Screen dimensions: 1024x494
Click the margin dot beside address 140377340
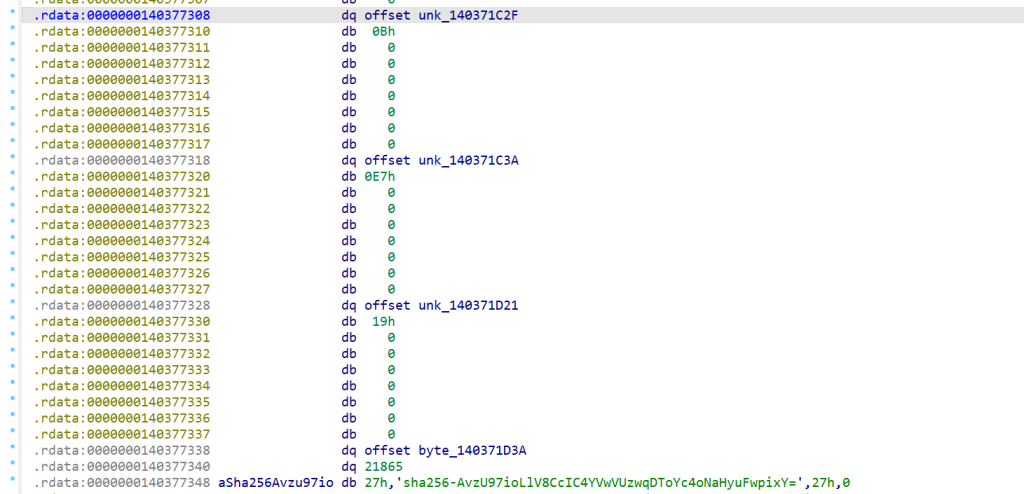12,466
